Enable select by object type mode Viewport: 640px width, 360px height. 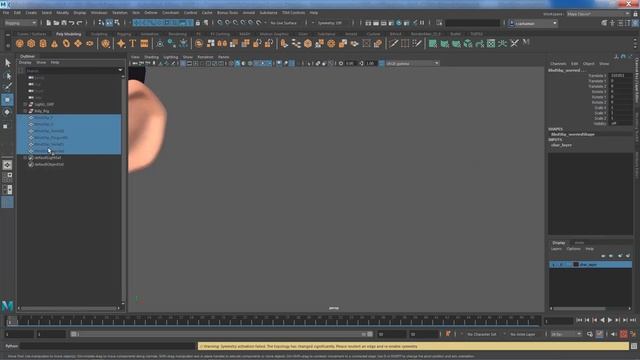coord(109,23)
